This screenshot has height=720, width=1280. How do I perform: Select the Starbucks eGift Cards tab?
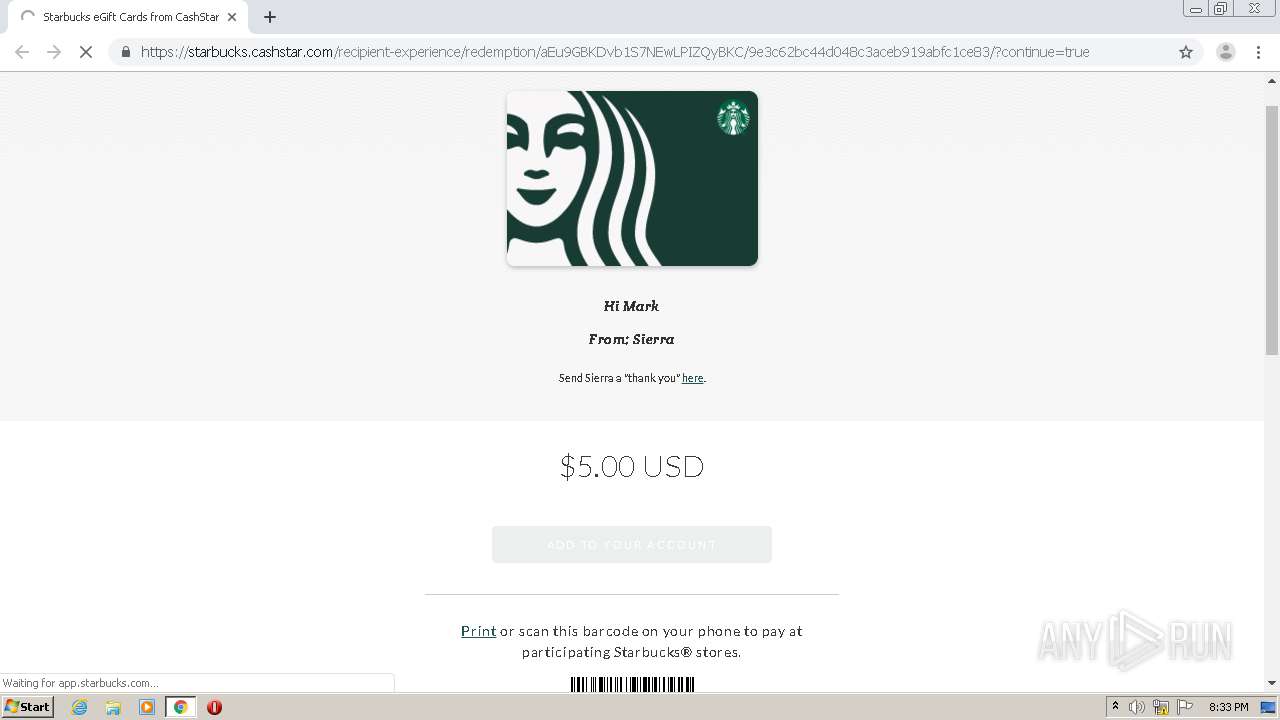point(128,17)
